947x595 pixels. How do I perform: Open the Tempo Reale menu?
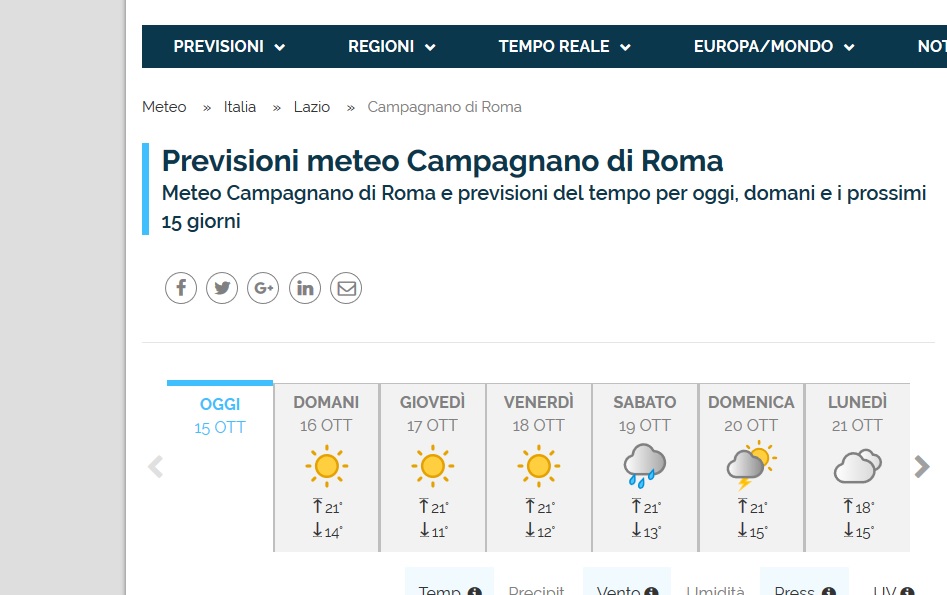click(x=564, y=47)
